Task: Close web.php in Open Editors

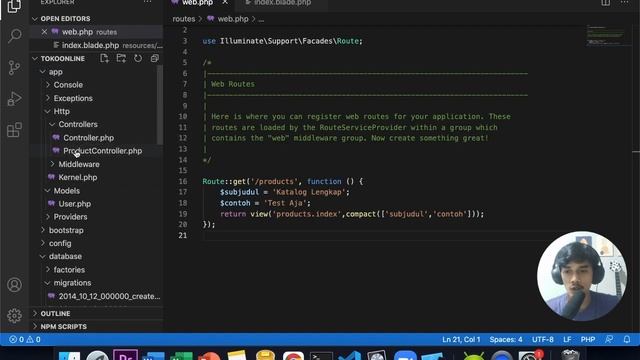Action: click(44, 32)
